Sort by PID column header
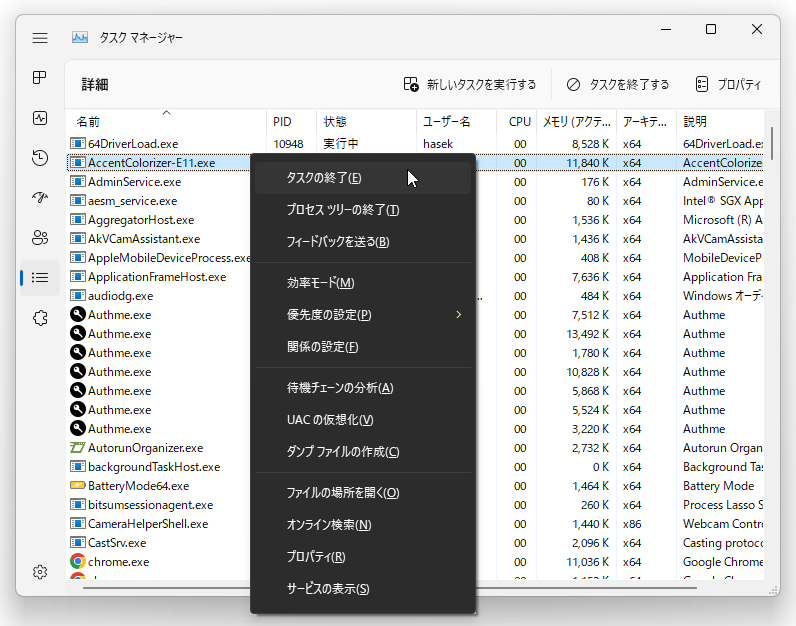 291,121
